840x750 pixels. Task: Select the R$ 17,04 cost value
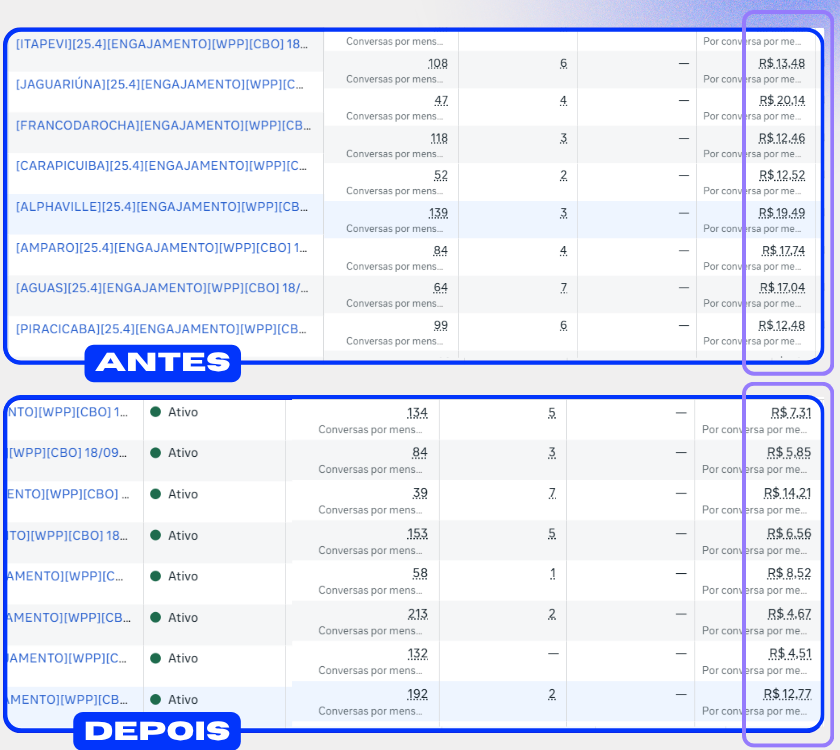tap(782, 288)
